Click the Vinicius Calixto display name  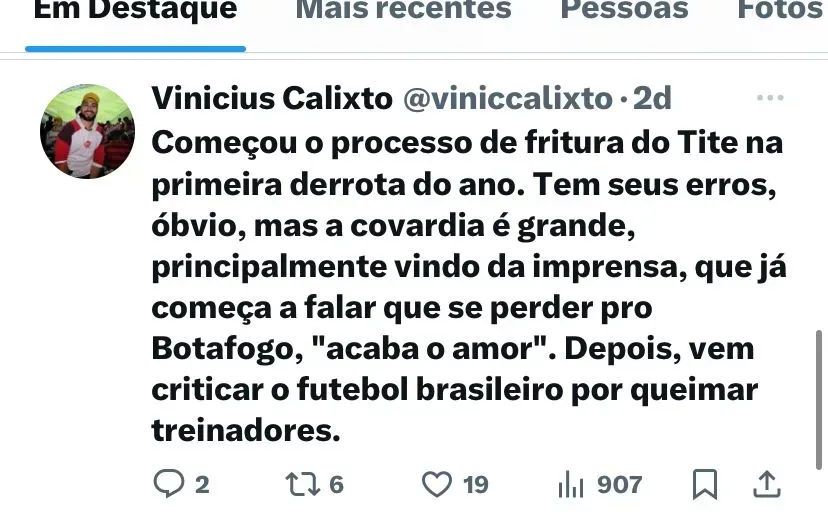click(272, 98)
